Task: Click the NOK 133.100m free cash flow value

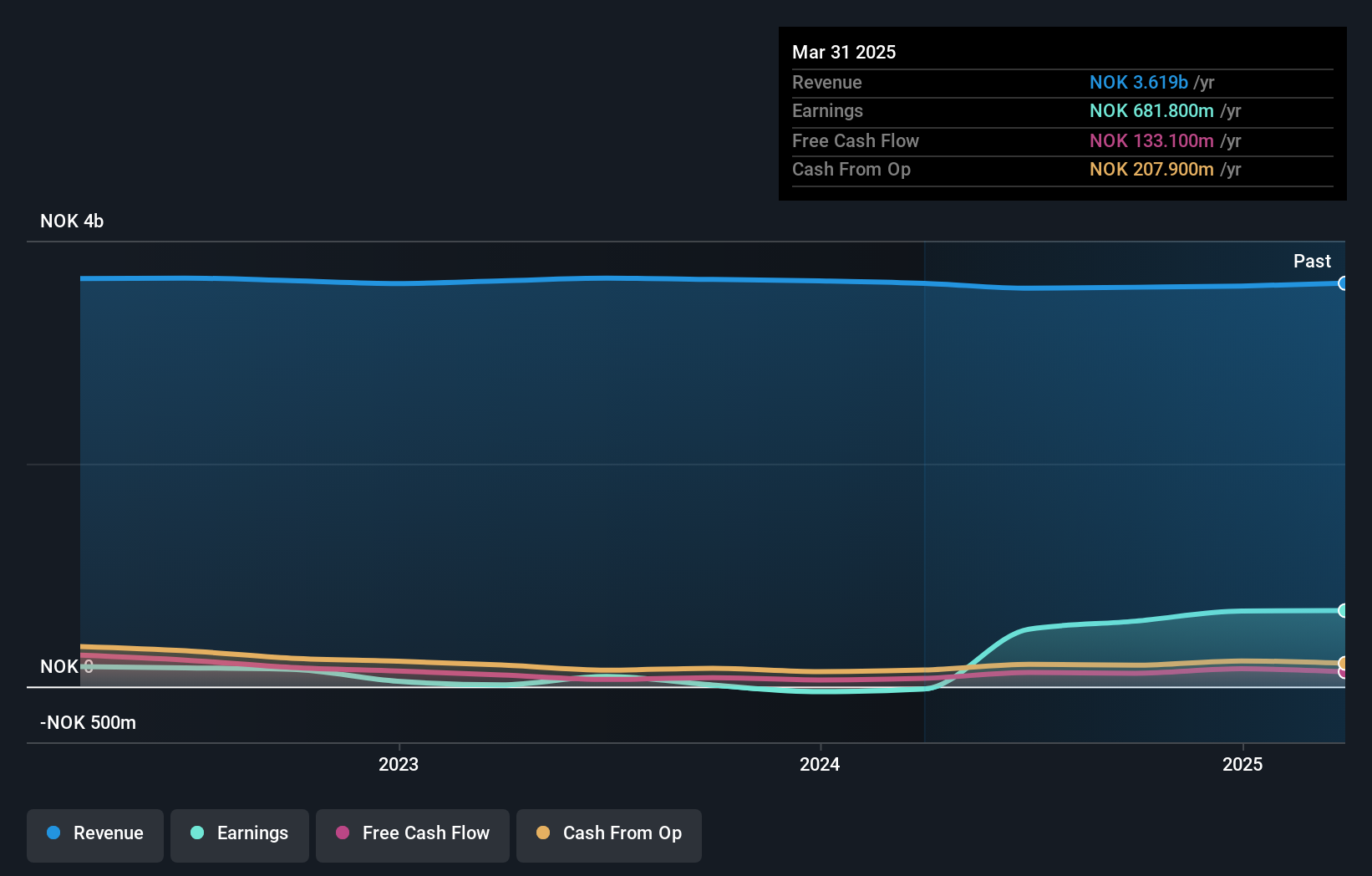Action: (1151, 140)
